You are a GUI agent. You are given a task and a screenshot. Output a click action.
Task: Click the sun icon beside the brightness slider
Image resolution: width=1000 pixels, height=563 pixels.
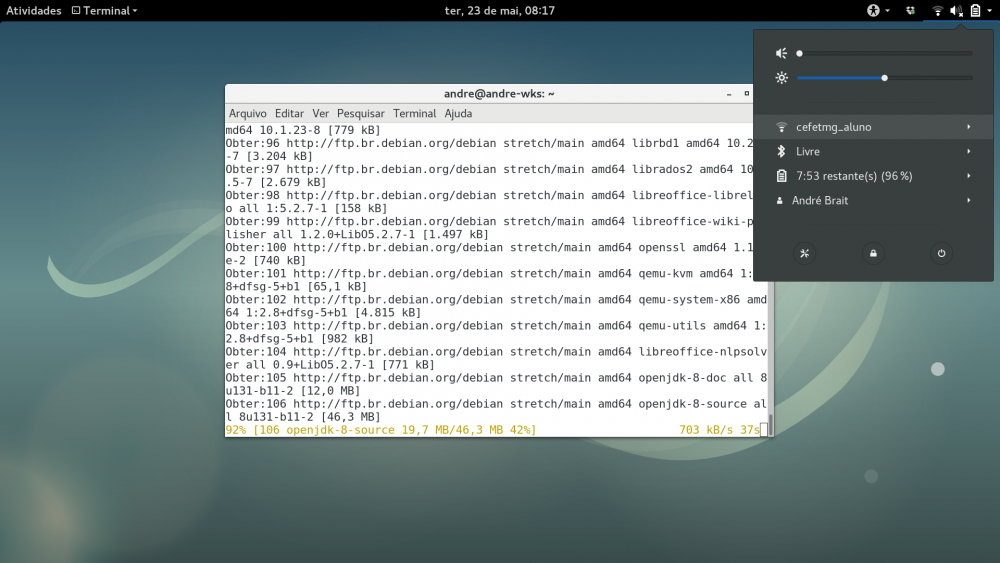782,78
